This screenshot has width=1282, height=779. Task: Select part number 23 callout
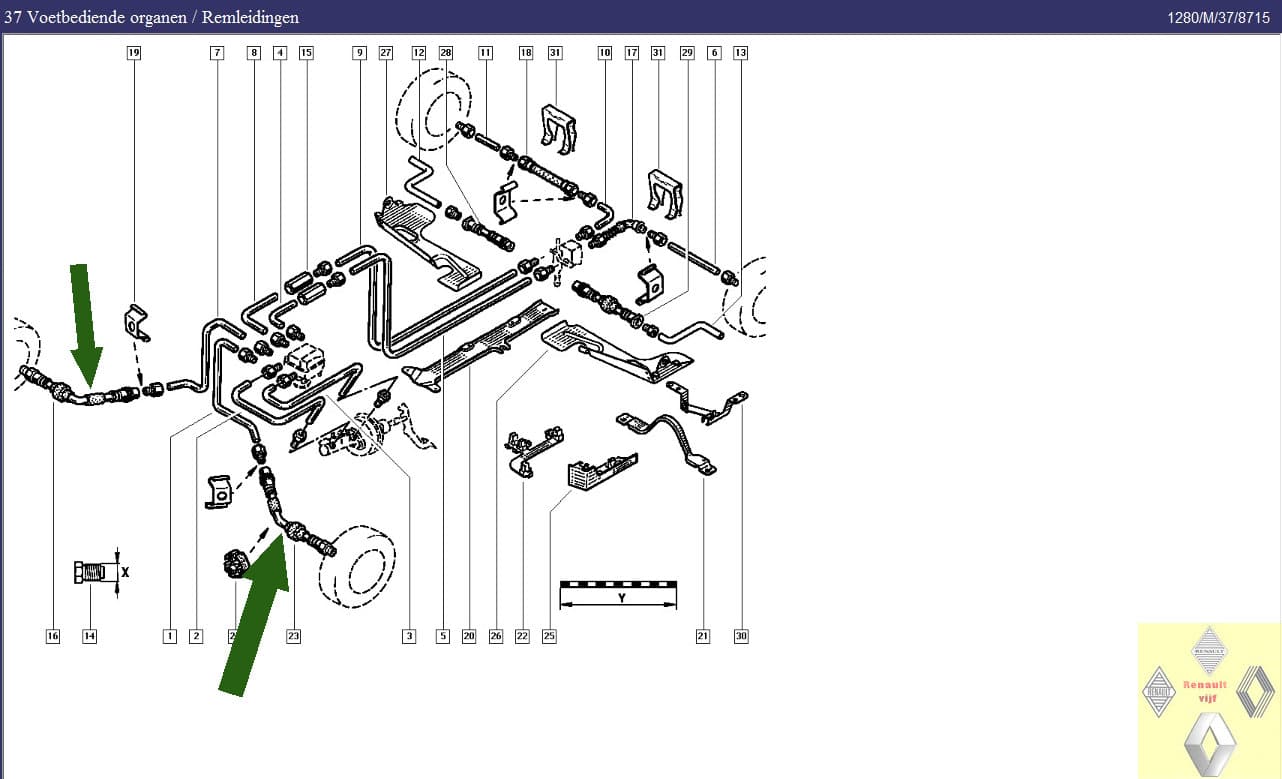pyautogui.click(x=293, y=636)
